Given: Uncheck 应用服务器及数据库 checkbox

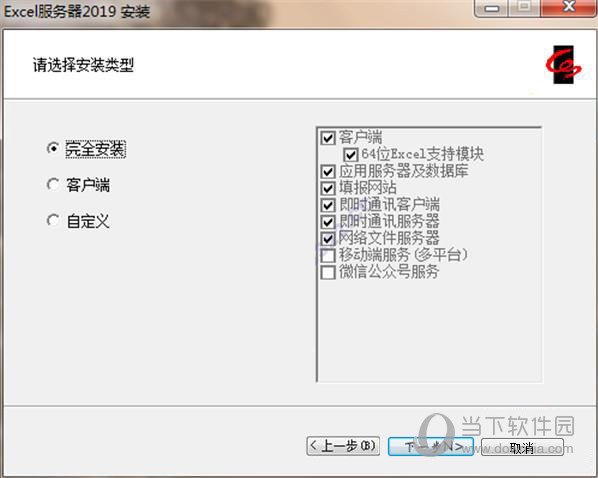Looking at the screenshot, I should tap(328, 171).
